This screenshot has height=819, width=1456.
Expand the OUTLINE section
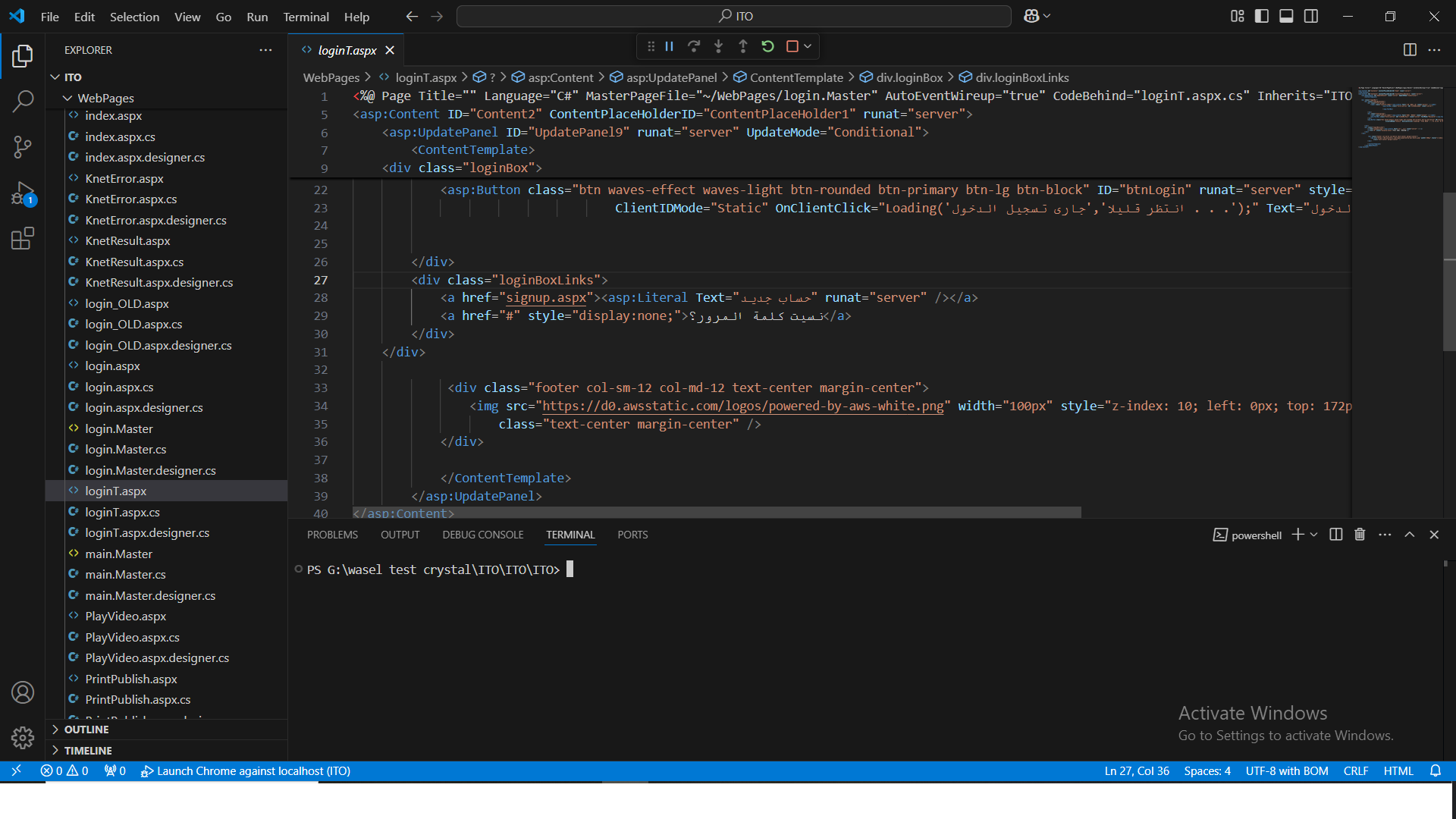86,730
